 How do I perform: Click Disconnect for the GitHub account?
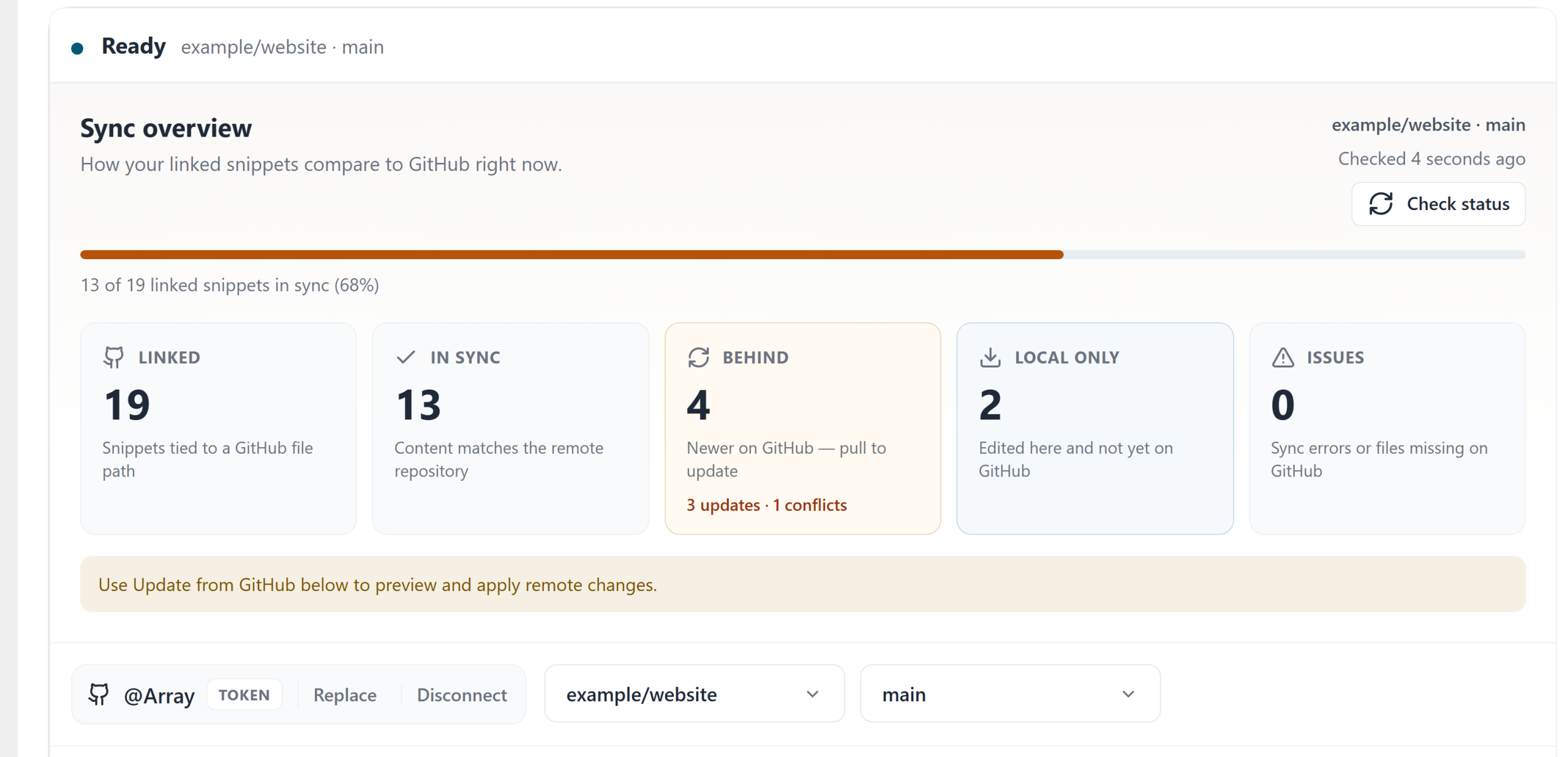(462, 695)
